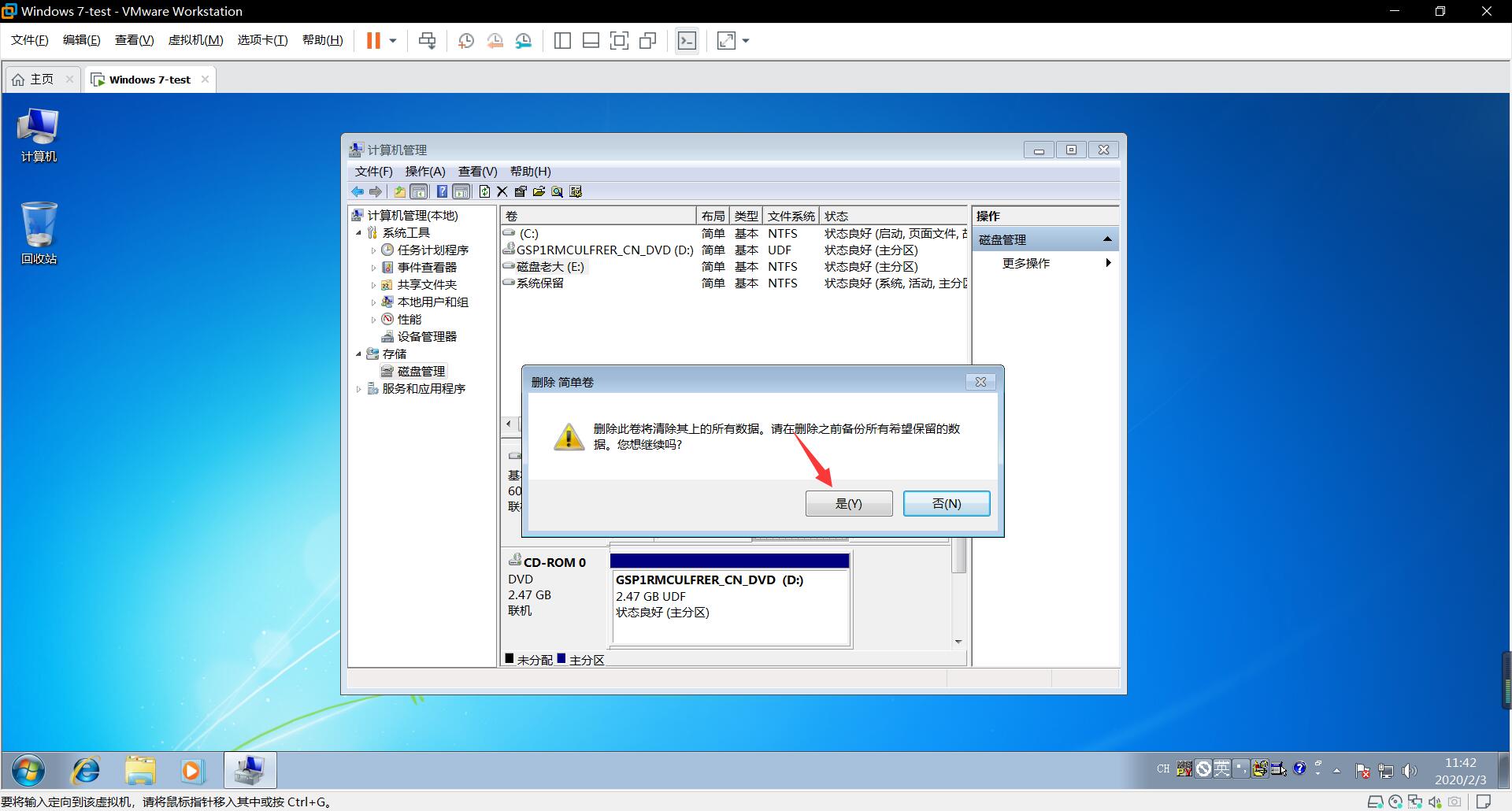Toggle the VMware console view icon
1512x811 pixels.
click(x=687, y=40)
